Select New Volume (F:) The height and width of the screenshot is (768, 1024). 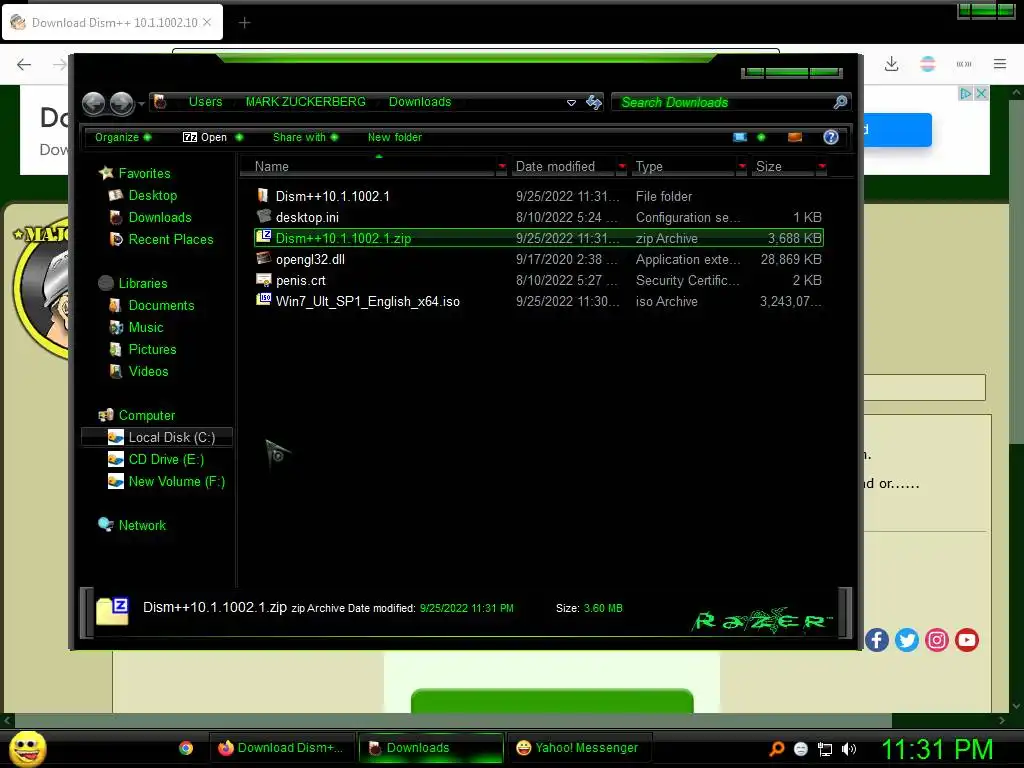(176, 481)
